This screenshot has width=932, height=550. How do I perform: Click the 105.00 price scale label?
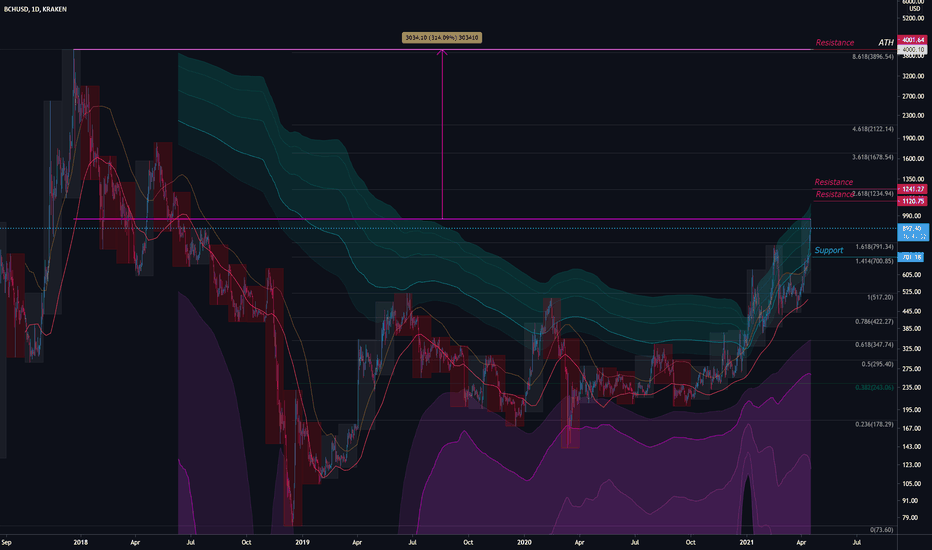coord(912,483)
